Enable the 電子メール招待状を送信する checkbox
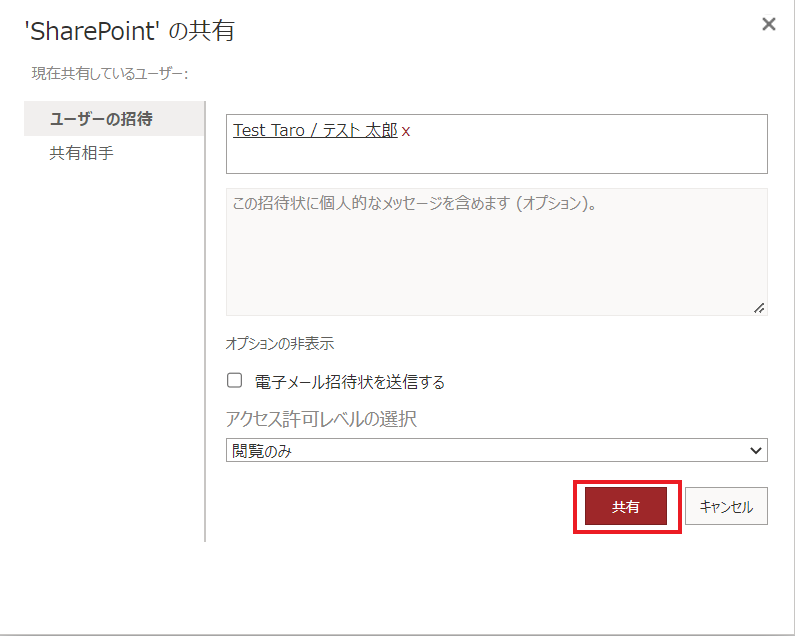 click(x=234, y=380)
